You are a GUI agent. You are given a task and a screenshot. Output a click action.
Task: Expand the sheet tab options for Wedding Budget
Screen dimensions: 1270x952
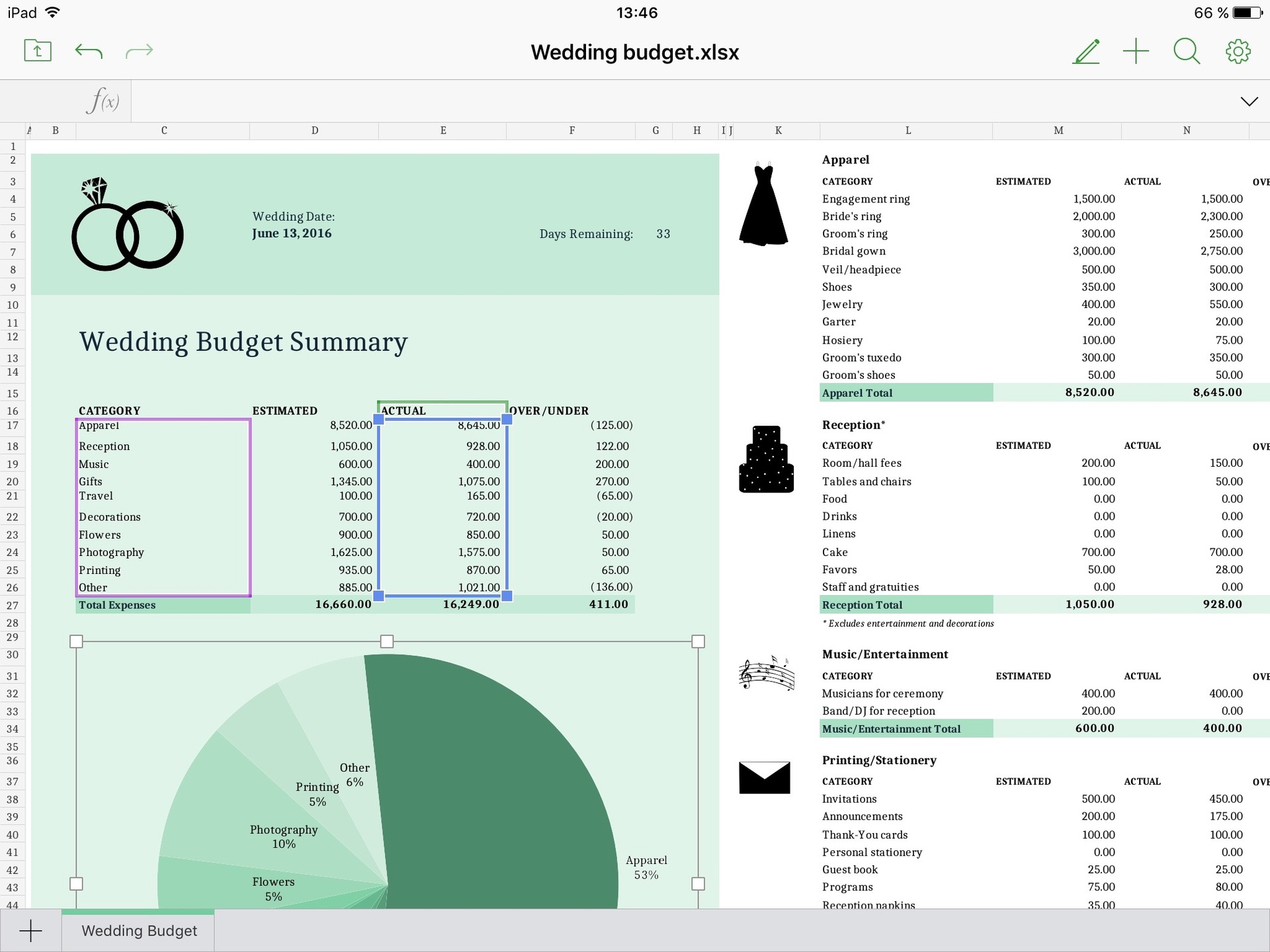(138, 930)
